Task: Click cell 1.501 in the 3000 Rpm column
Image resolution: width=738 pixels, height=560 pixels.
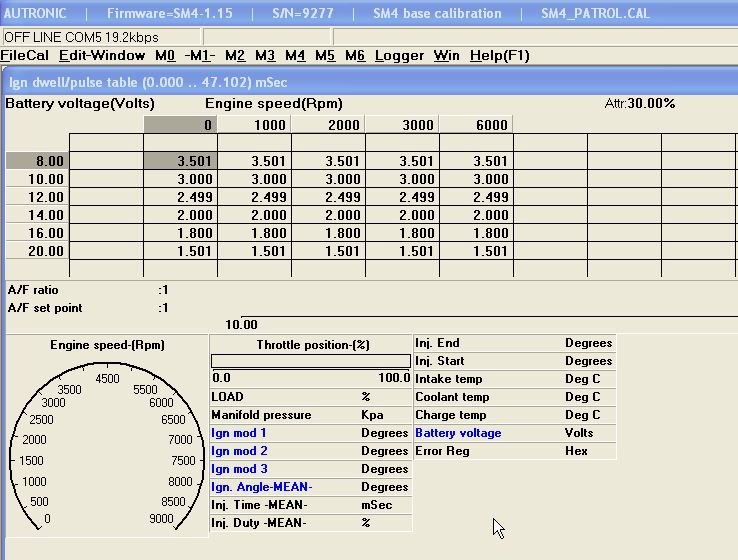Action: click(x=402, y=251)
